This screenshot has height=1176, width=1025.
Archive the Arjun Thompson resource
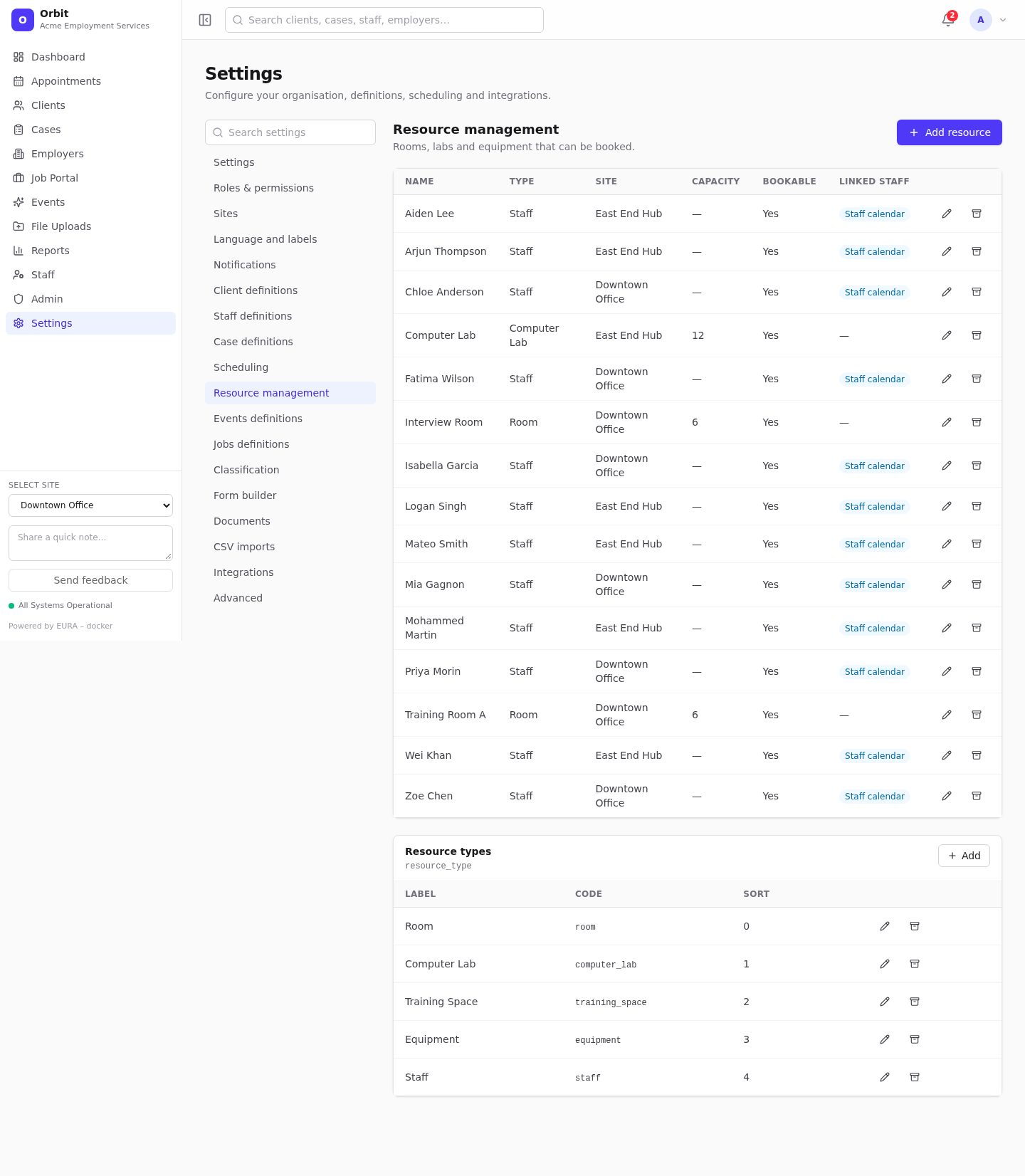[x=977, y=251]
